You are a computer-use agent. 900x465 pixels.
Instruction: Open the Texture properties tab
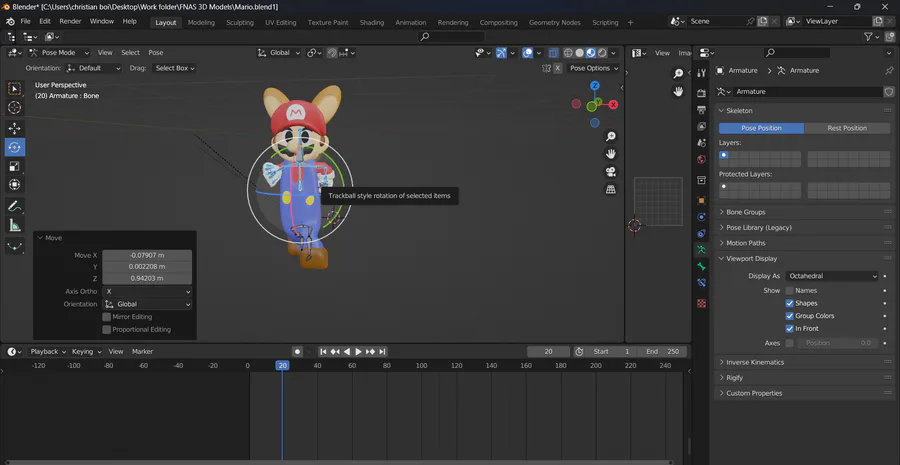[701, 303]
